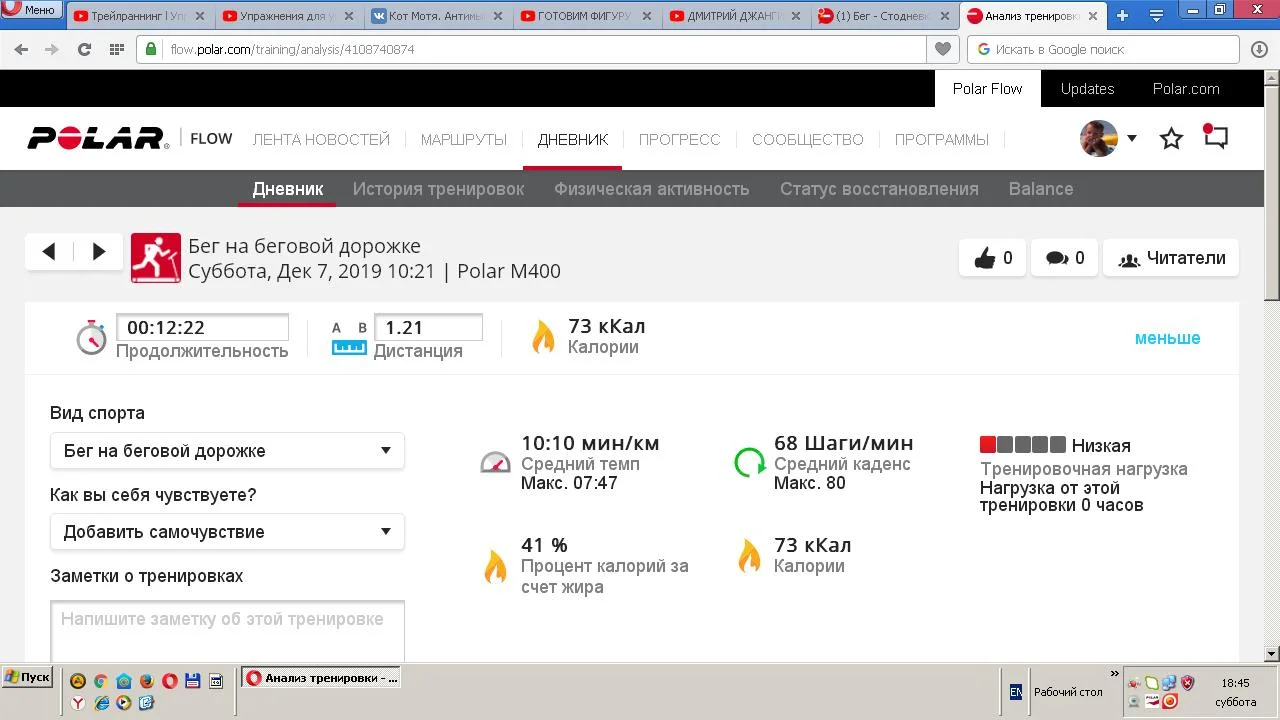Image resolution: width=1280 pixels, height=720 pixels.
Task: Click the Читатели button
Action: coord(1171,258)
